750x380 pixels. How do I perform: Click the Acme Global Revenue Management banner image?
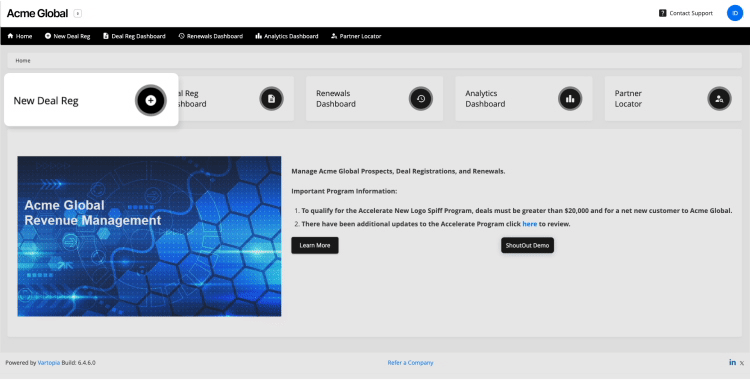point(149,236)
